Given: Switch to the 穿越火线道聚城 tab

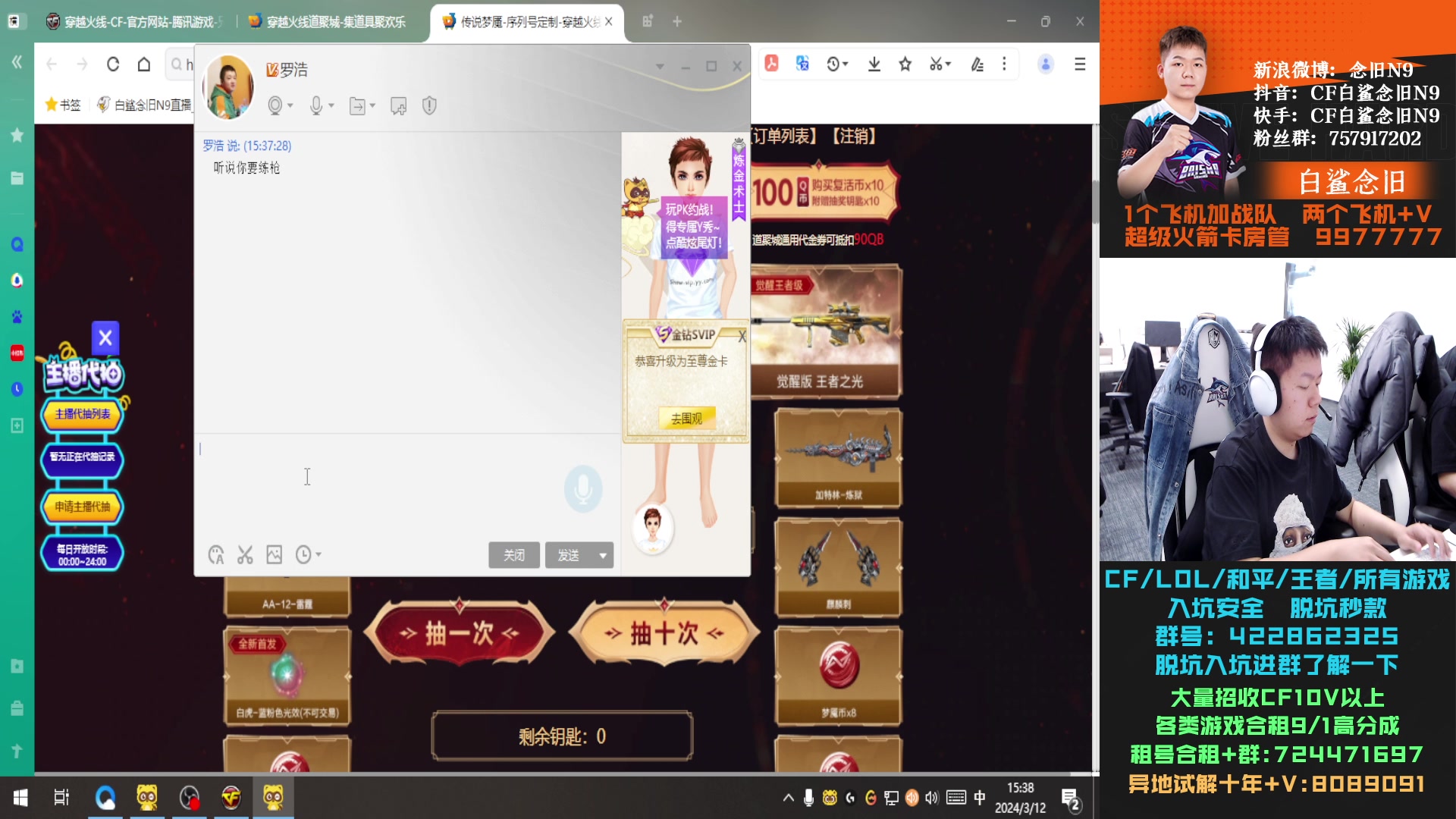Looking at the screenshot, I should point(334,22).
